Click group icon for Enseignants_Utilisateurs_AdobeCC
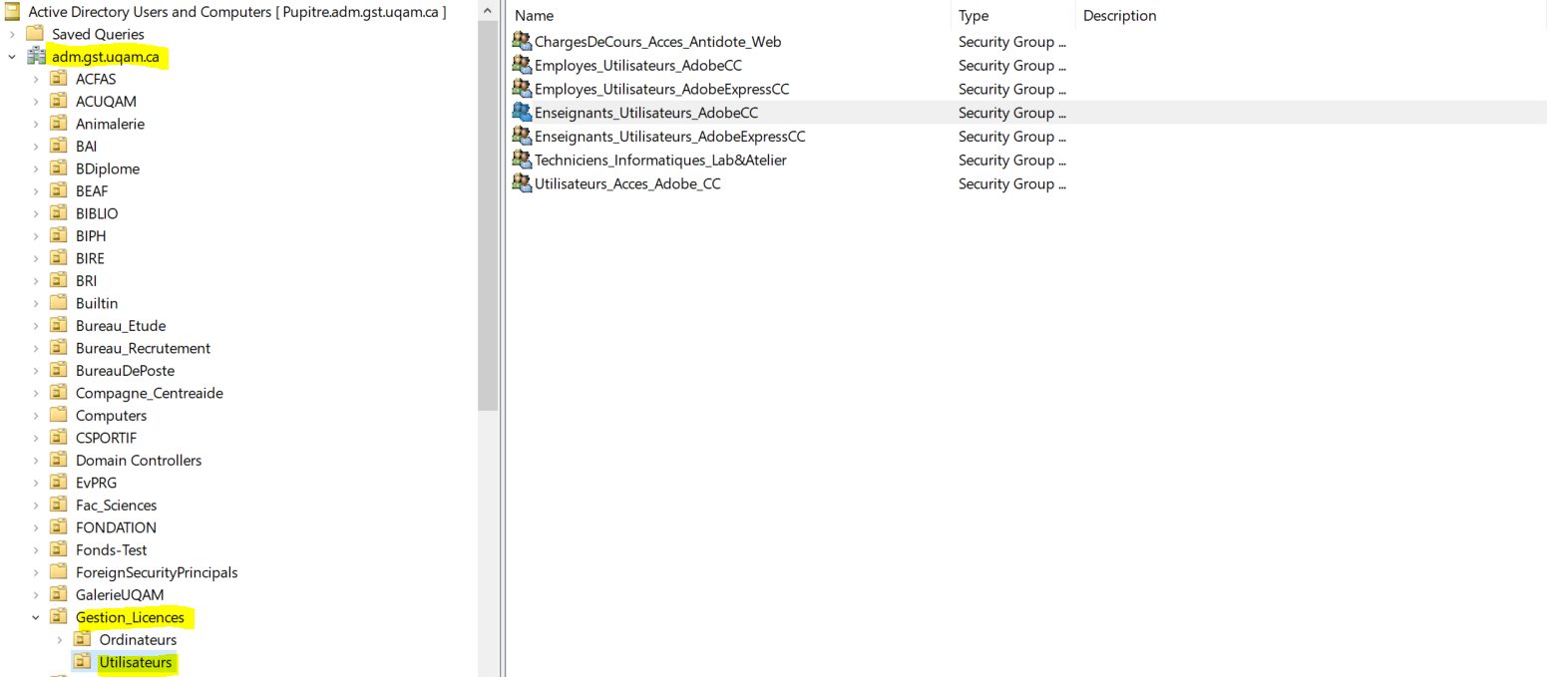The image size is (1568, 677). 522,112
